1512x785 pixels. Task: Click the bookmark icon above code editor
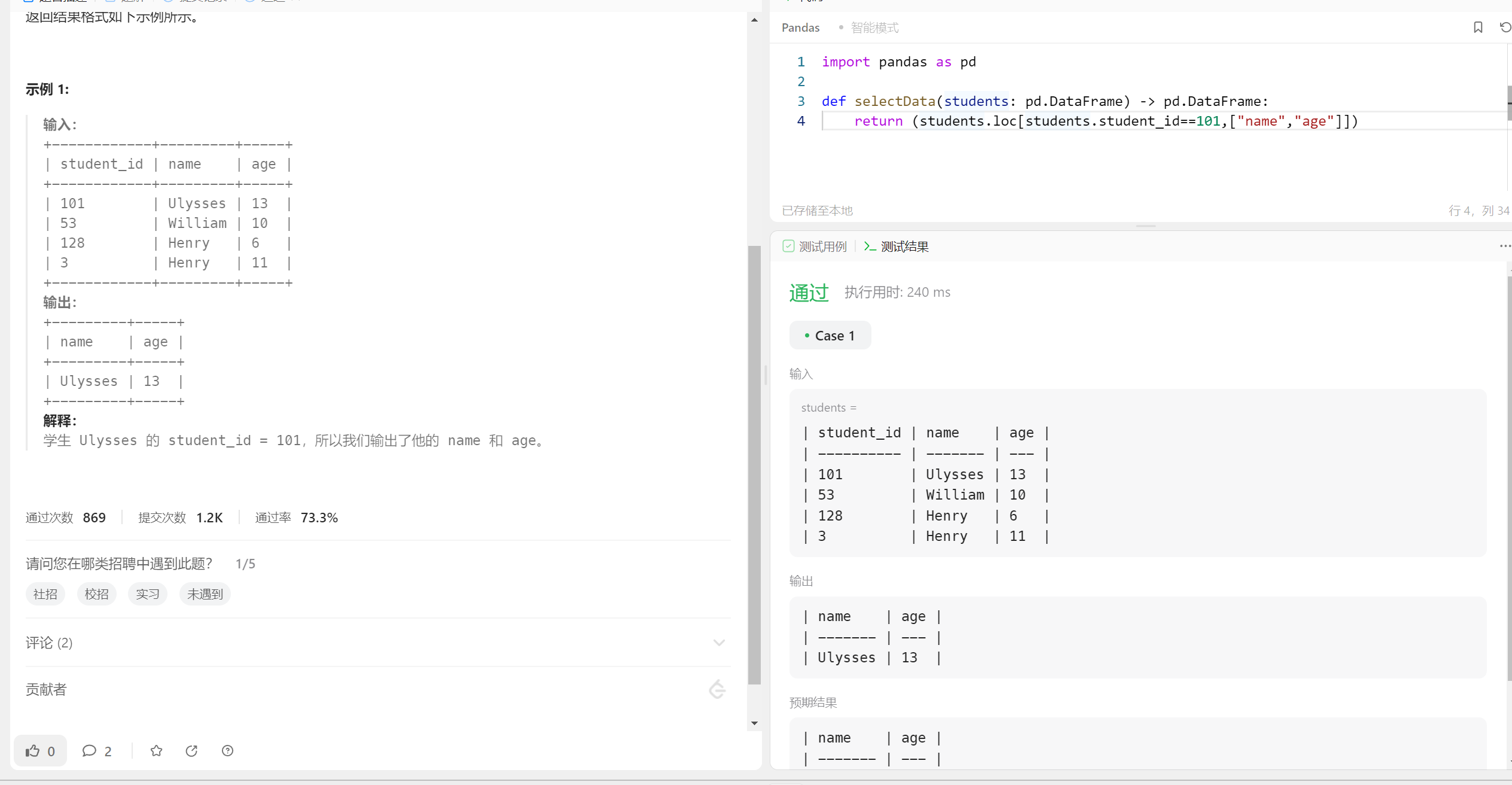pos(1478,28)
